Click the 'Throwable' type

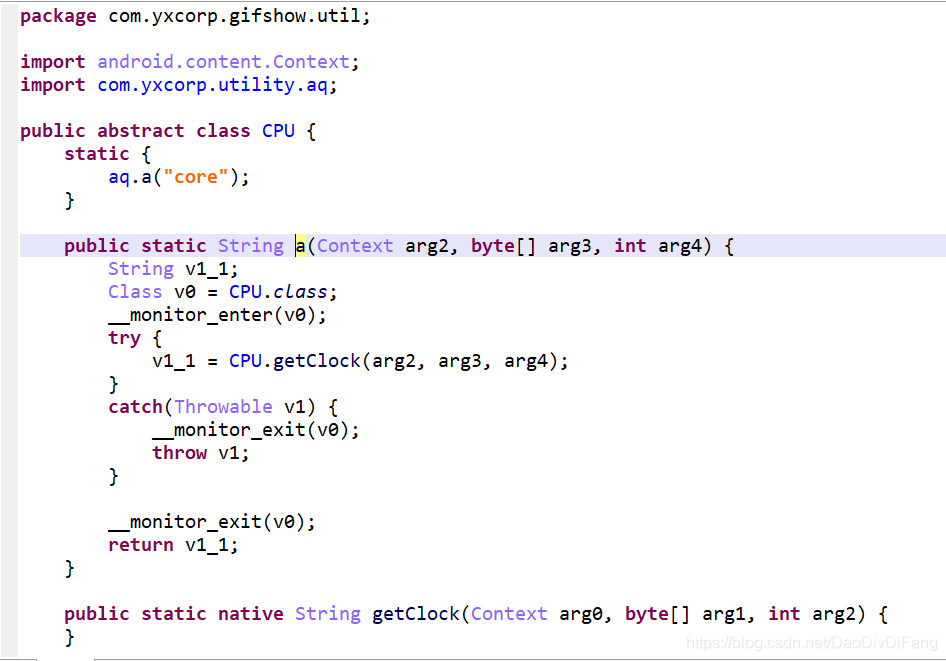click(223, 407)
